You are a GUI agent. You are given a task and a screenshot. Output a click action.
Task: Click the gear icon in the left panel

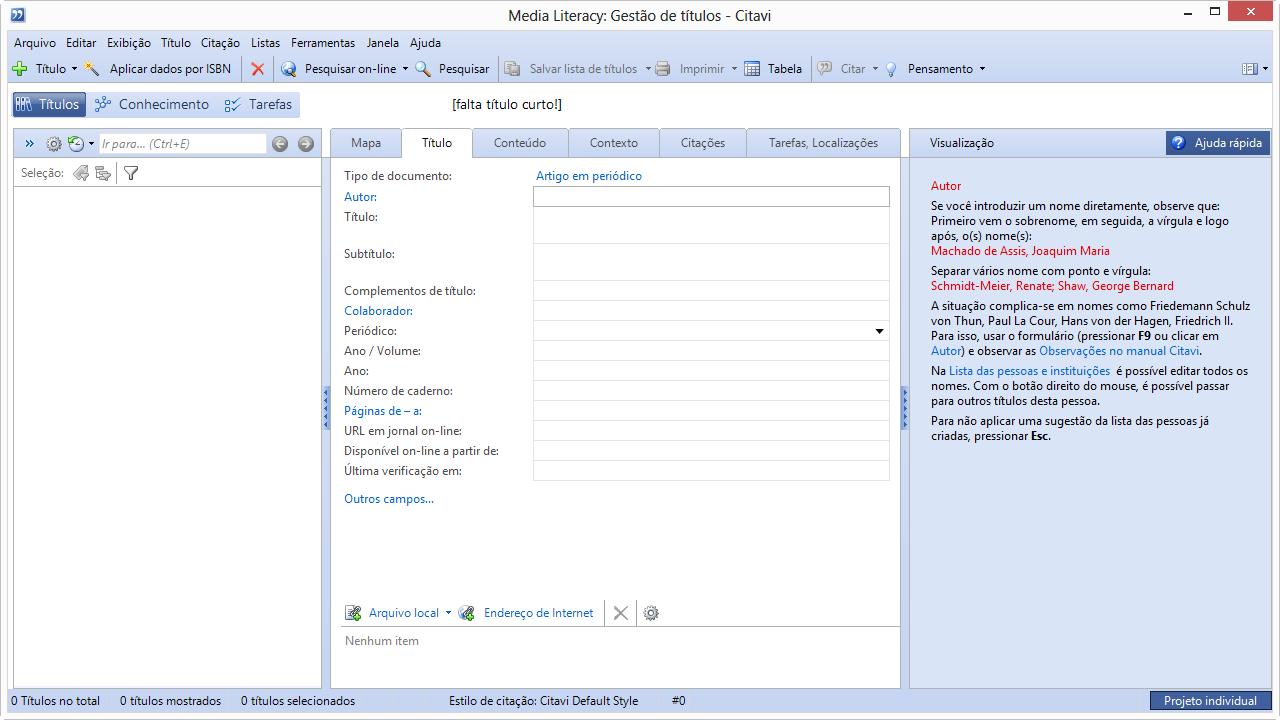[54, 144]
